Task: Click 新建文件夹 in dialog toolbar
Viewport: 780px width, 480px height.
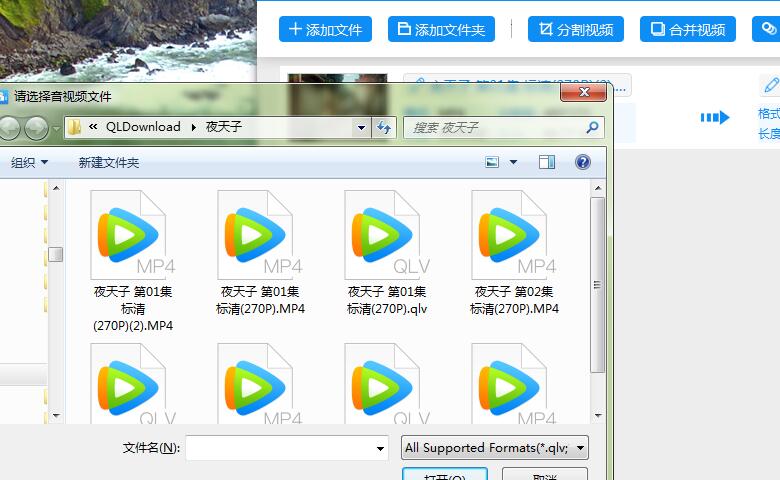Action: (108, 163)
